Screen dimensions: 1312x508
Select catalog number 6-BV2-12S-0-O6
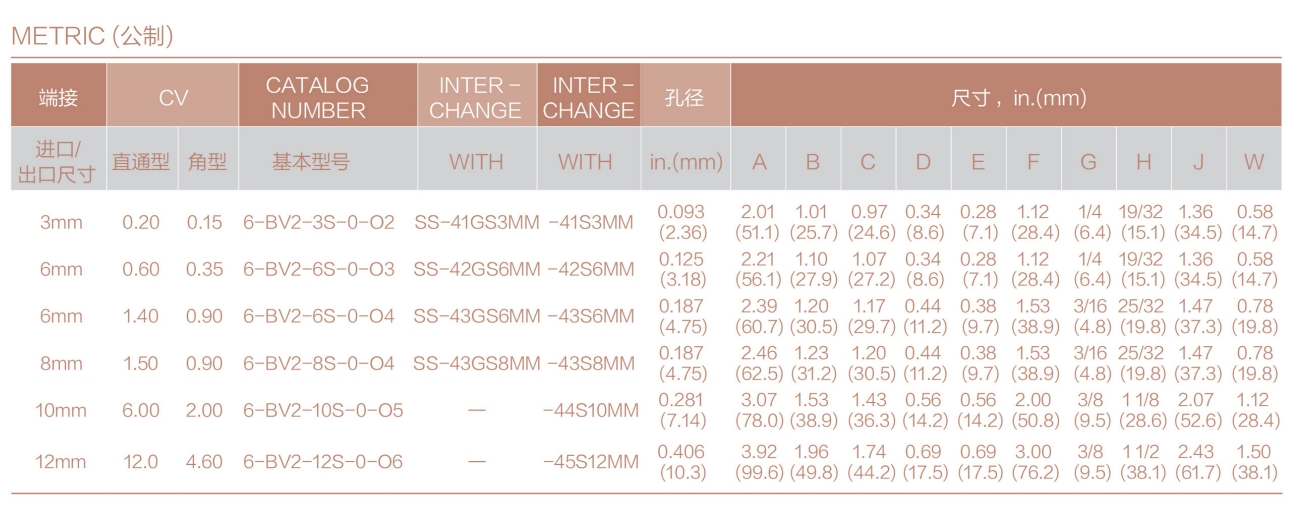point(323,462)
